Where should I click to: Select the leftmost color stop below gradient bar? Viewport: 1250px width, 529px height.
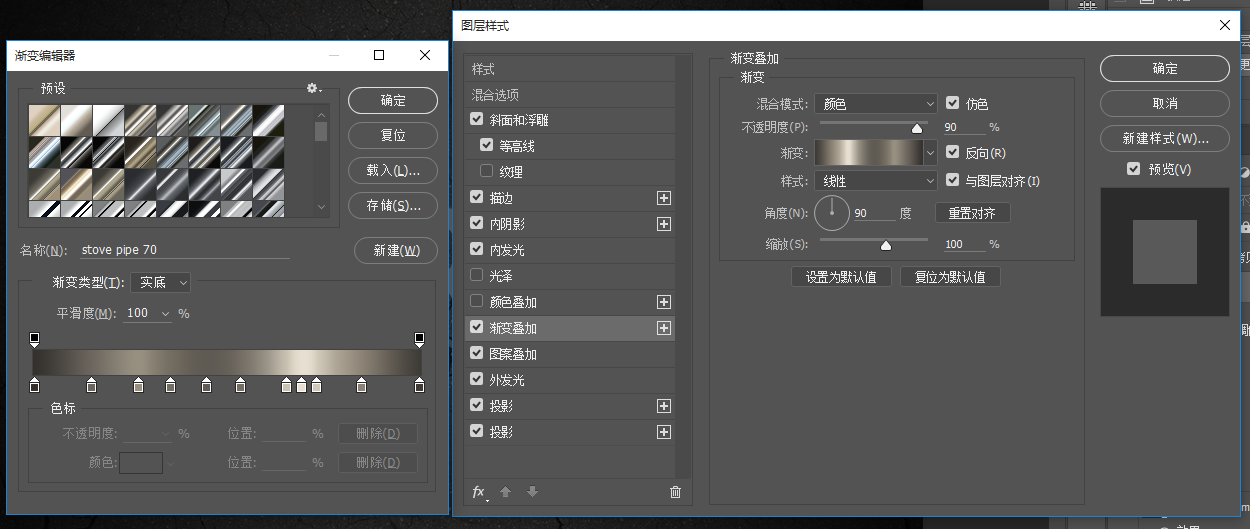point(34,385)
